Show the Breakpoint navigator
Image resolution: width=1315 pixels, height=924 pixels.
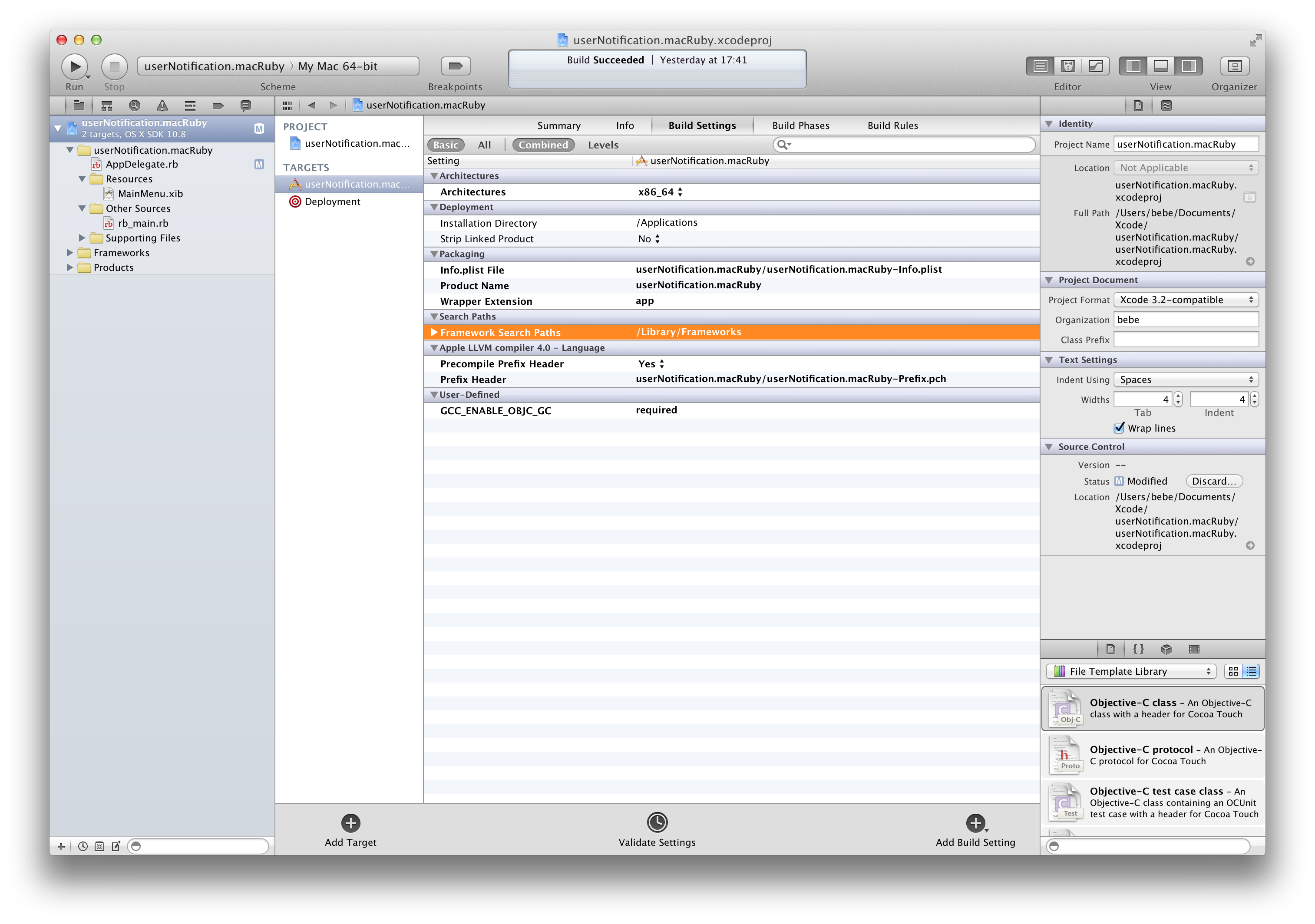(x=218, y=106)
